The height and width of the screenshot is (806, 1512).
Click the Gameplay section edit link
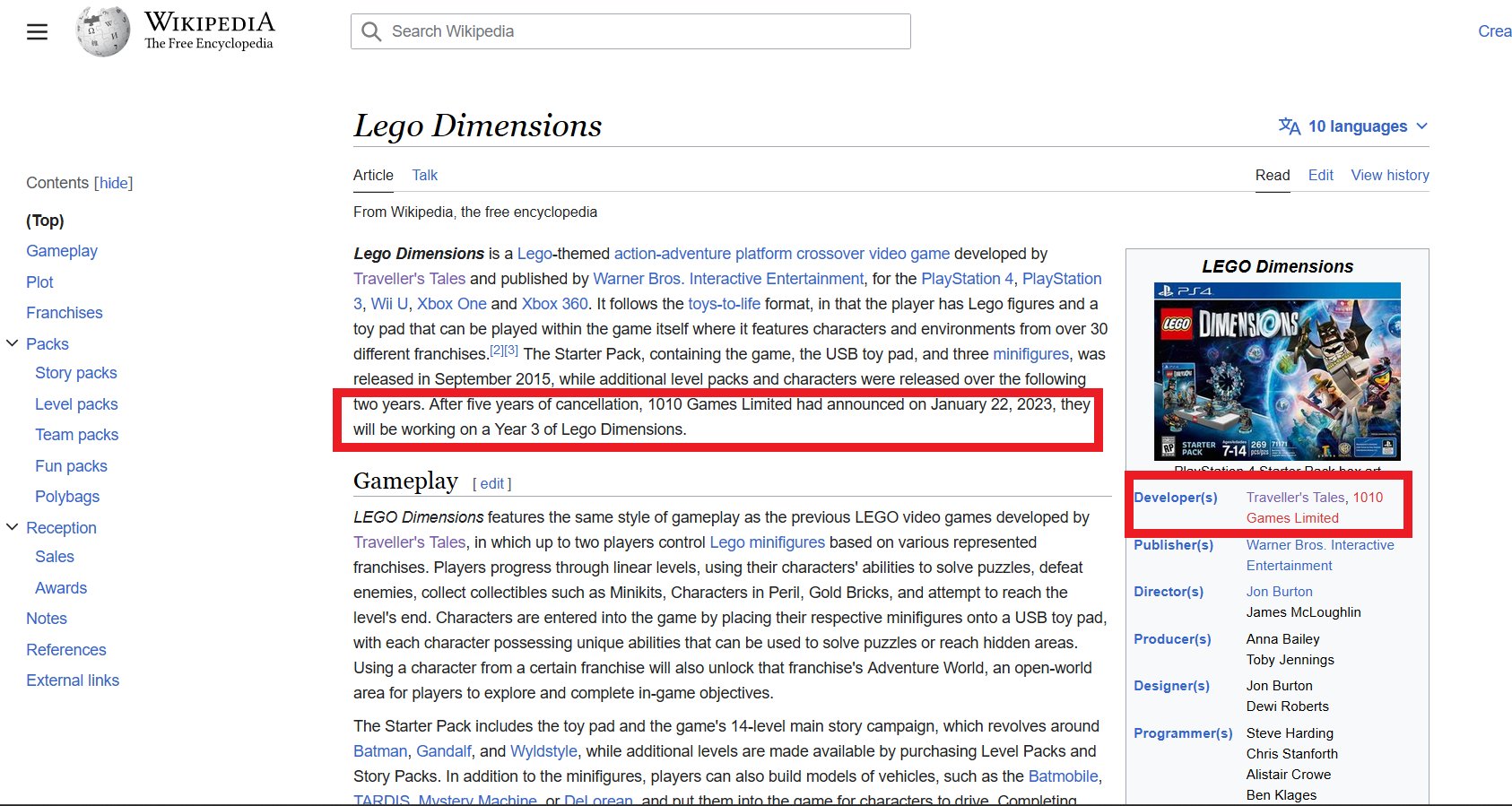click(492, 484)
